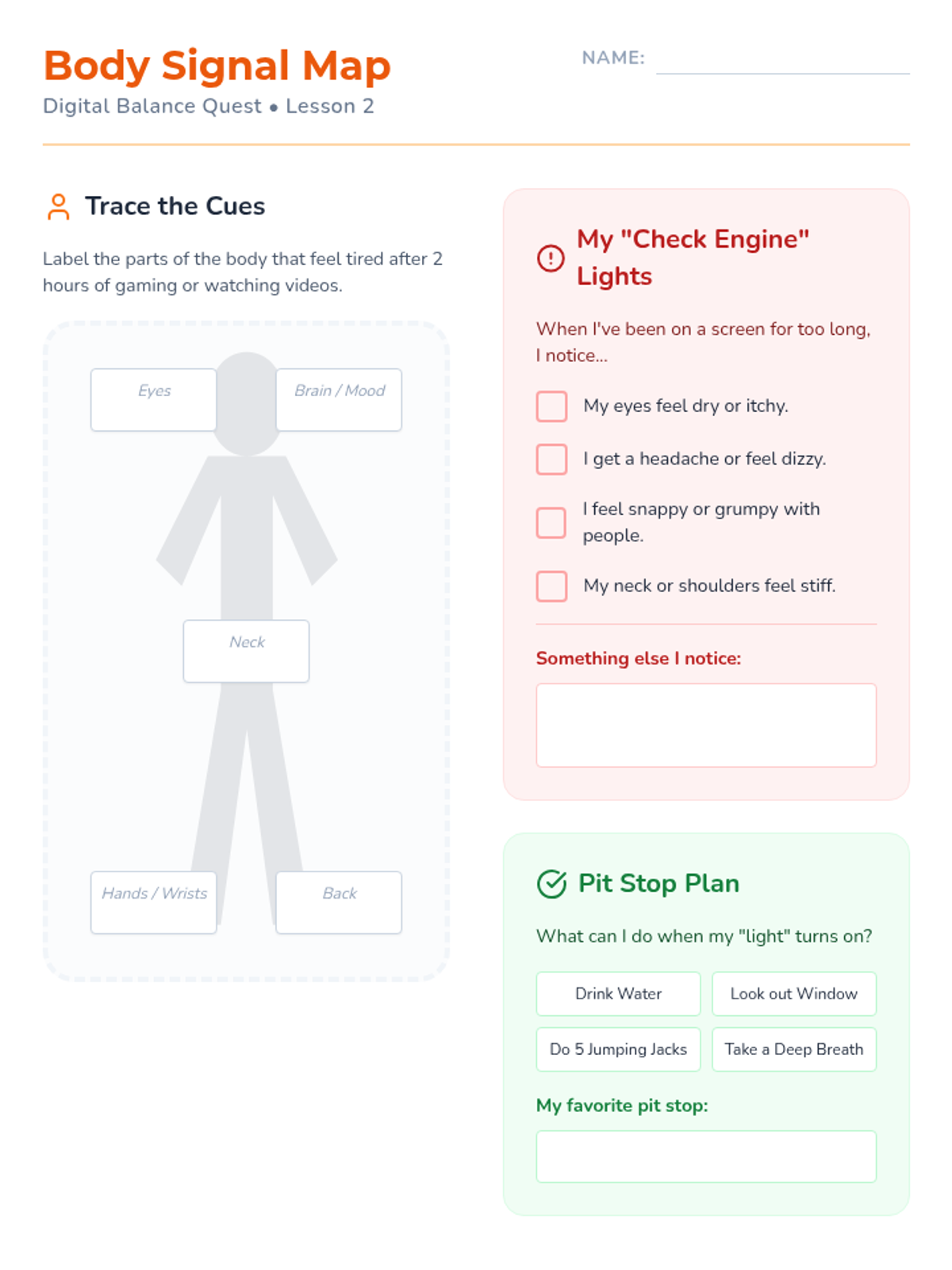Click the person icon beside Trace the Cues

[x=58, y=206]
